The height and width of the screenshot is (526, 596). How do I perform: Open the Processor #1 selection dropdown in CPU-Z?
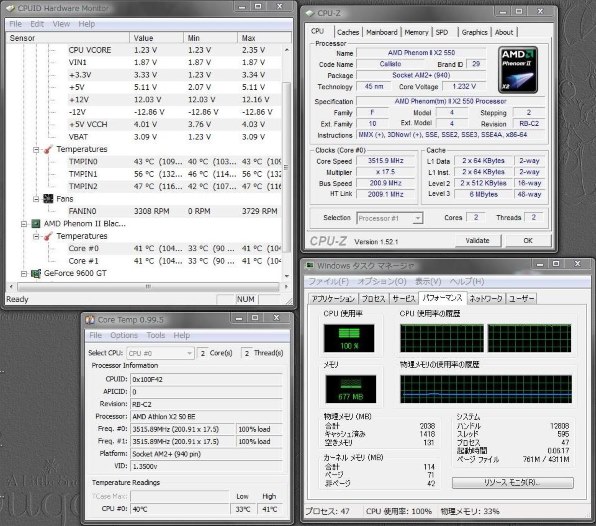(418, 218)
